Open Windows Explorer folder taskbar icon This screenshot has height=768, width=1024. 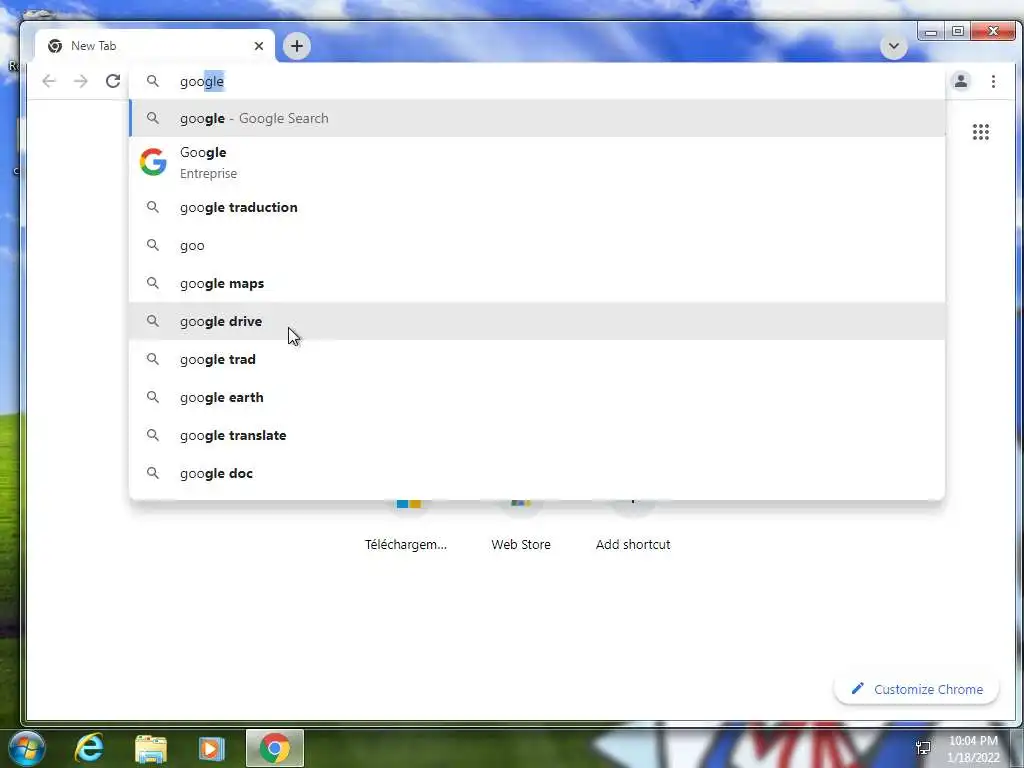click(151, 748)
